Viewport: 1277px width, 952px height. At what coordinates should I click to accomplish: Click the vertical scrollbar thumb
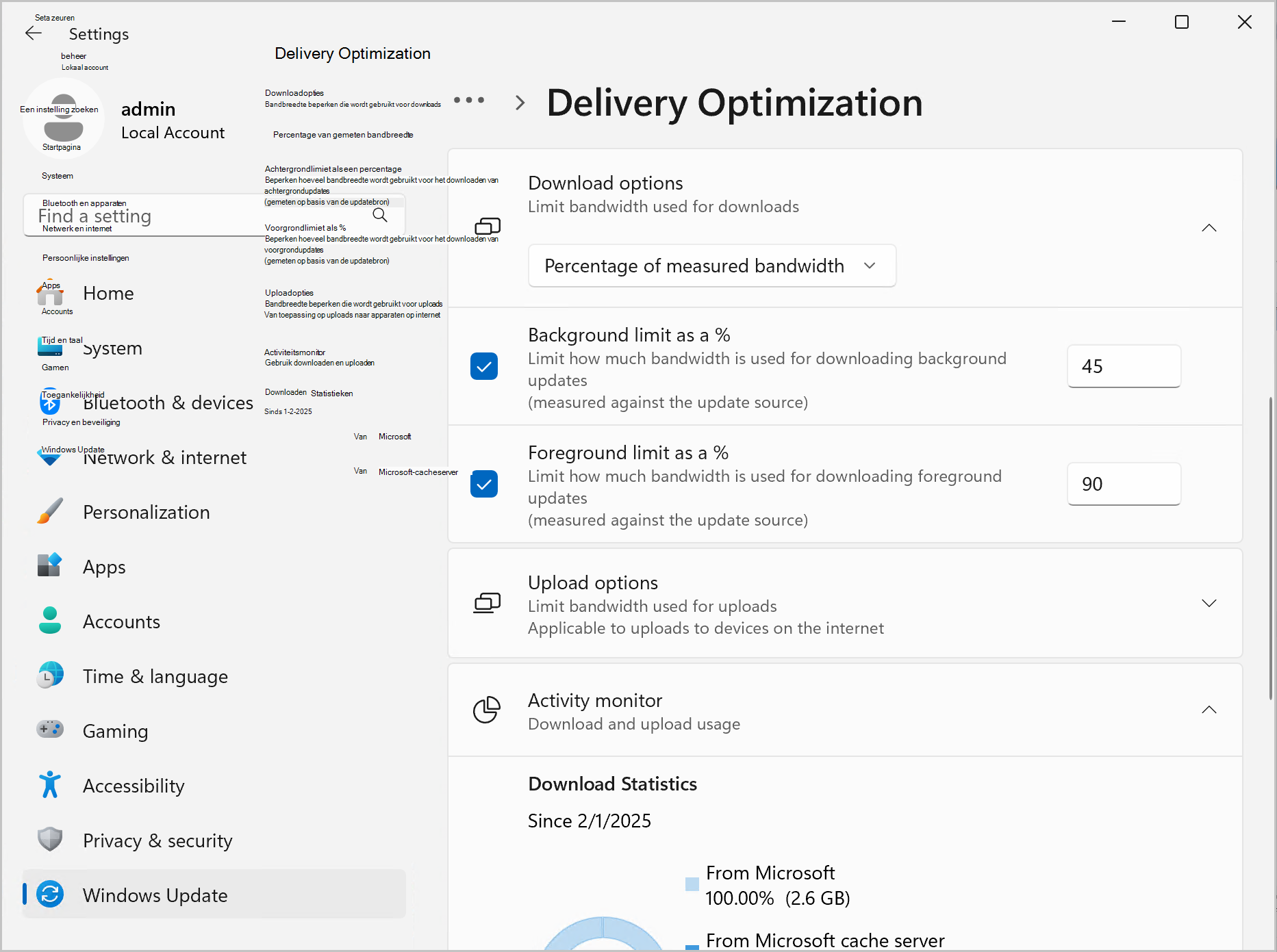[1272, 548]
